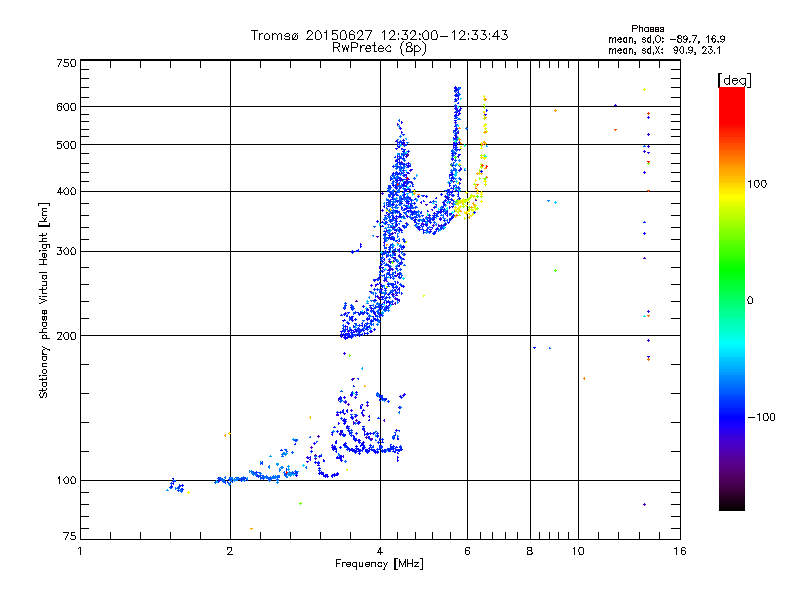
Task: Click the y-axis label '75'
Action: [x=70, y=536]
